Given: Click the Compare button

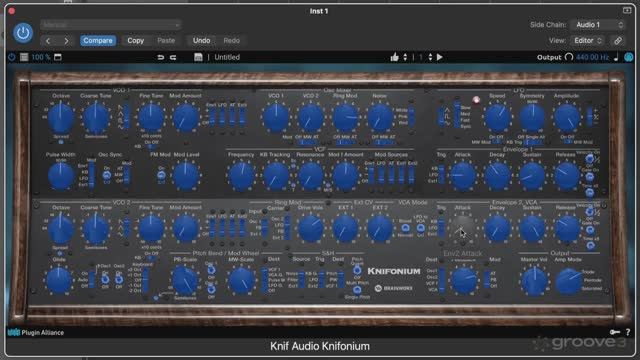Looking at the screenshot, I should coord(98,40).
